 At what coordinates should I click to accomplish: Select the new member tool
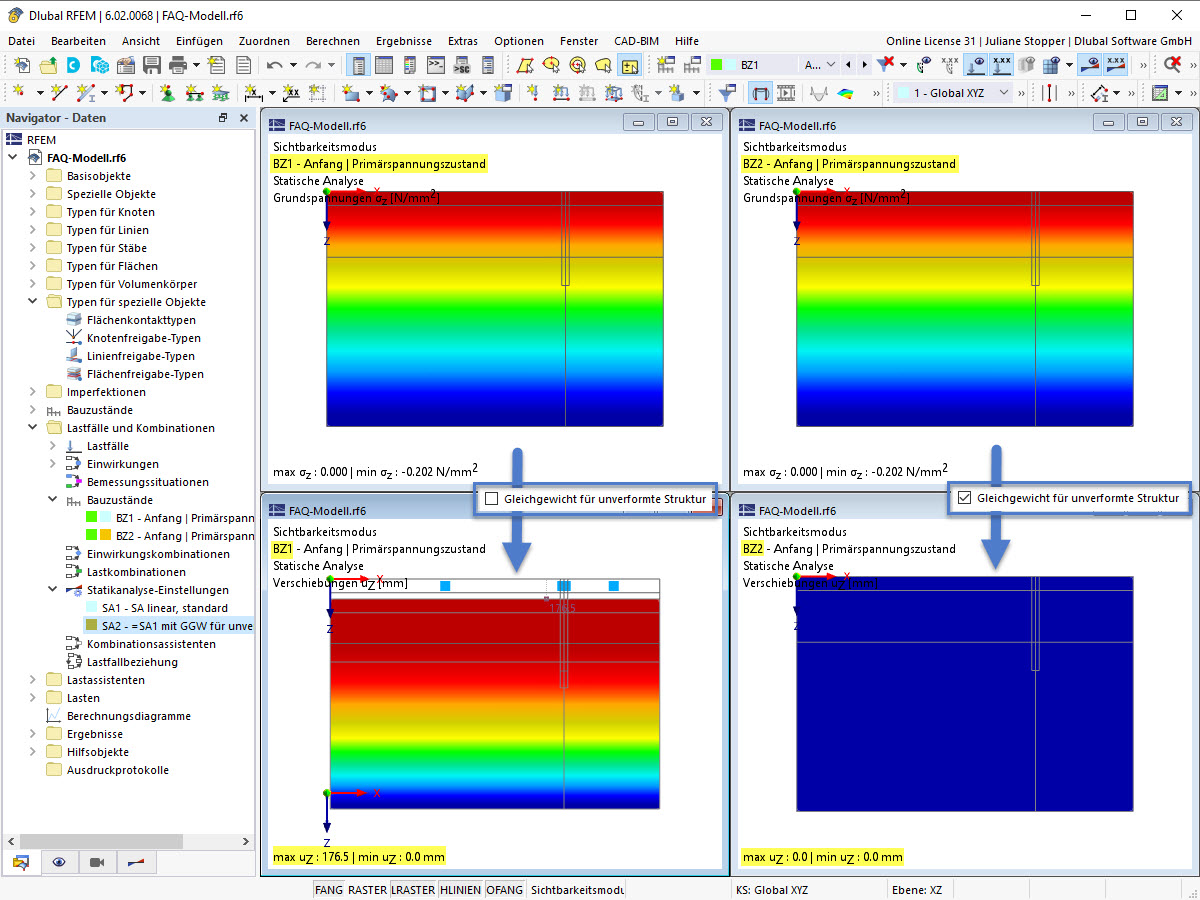tap(87, 93)
